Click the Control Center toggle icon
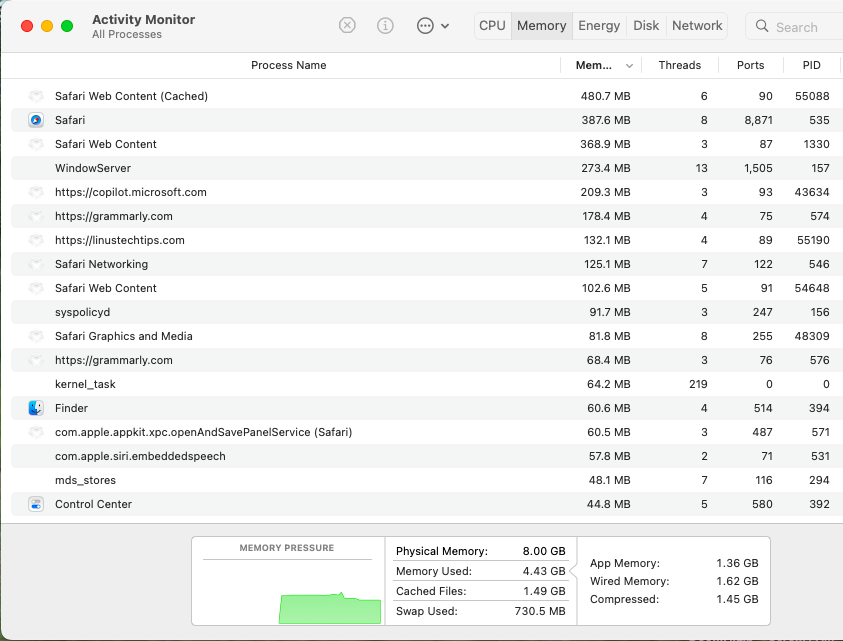Viewport: 843px width, 641px height. pyautogui.click(x=36, y=504)
